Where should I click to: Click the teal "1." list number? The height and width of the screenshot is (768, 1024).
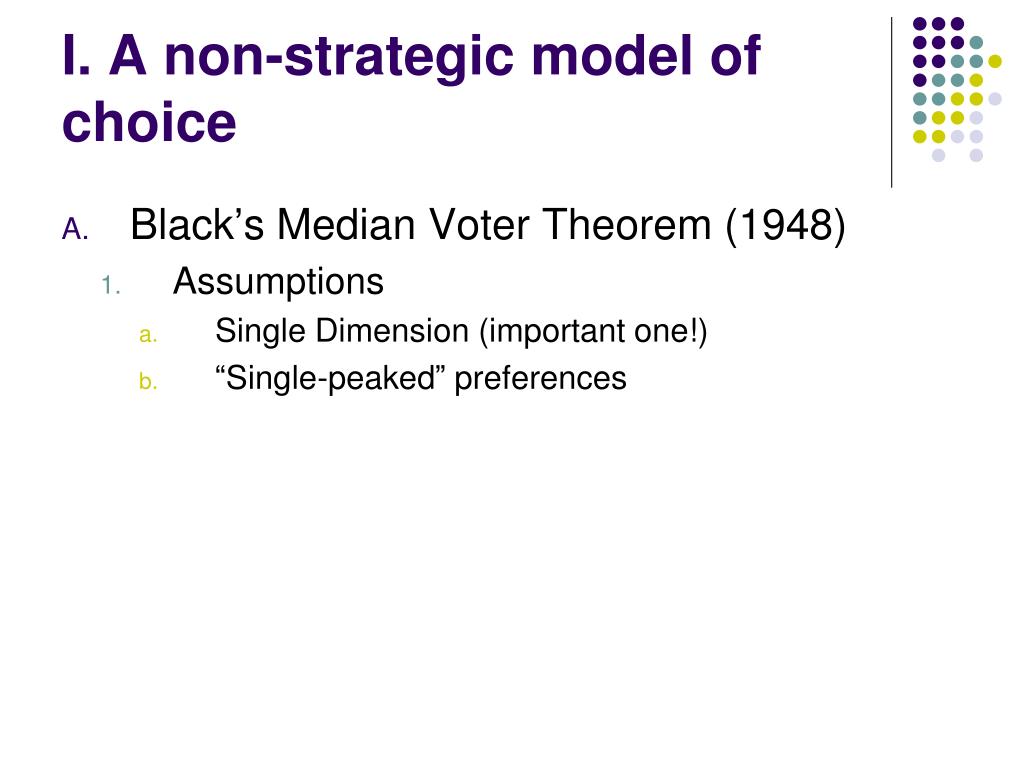click(x=111, y=285)
